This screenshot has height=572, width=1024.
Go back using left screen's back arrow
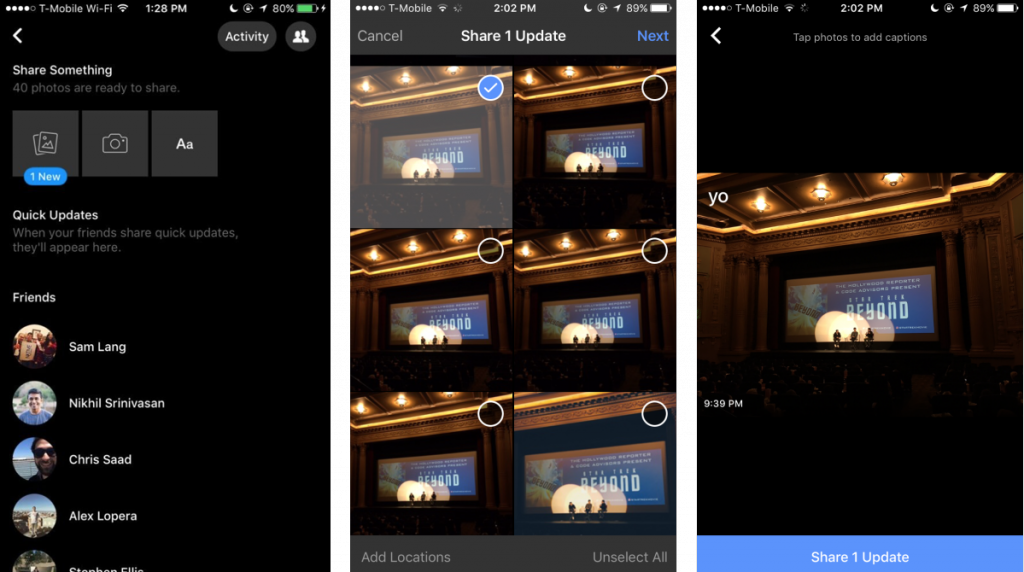pyautogui.click(x=18, y=36)
